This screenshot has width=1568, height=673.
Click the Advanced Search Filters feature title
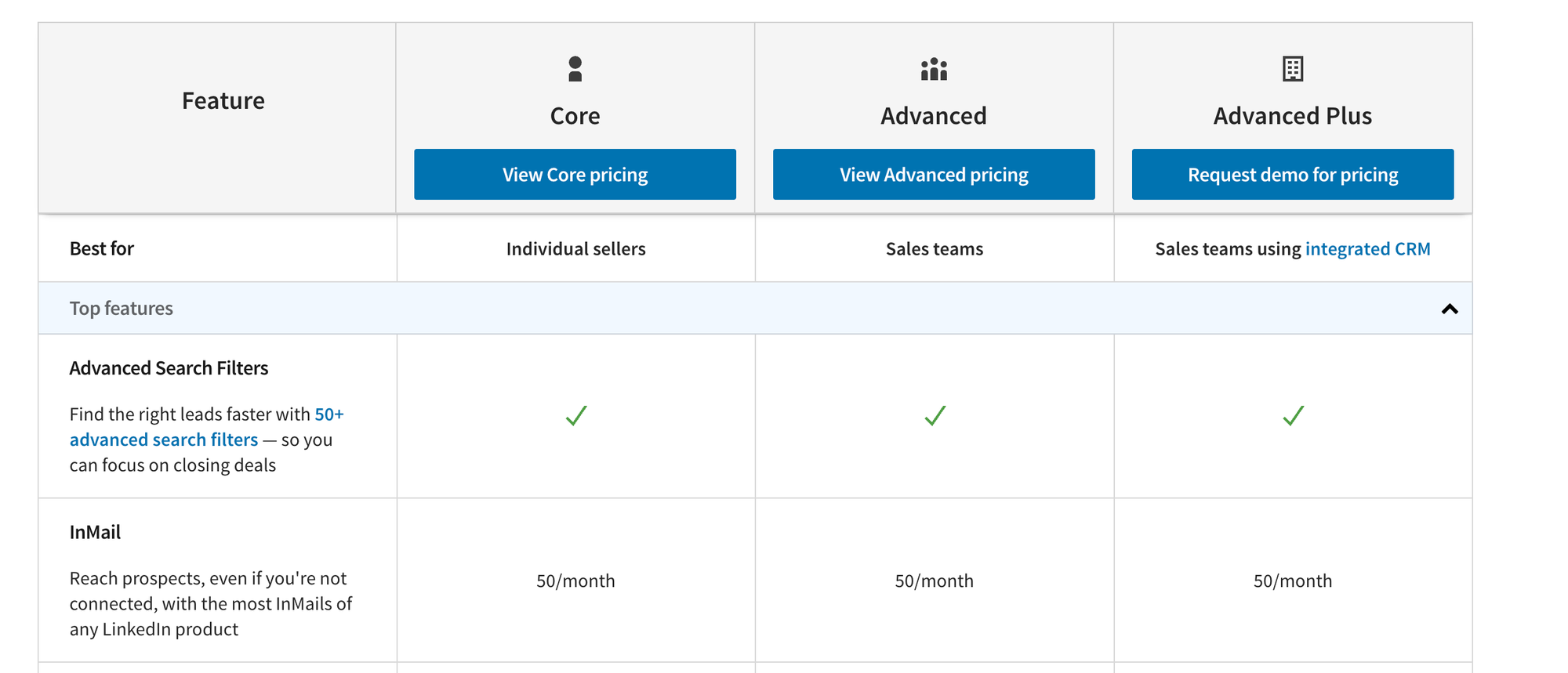point(169,368)
